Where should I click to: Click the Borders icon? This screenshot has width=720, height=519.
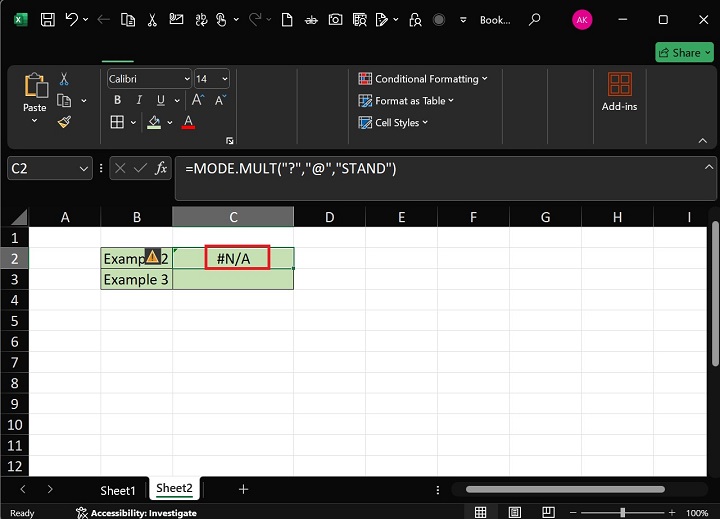(x=117, y=122)
